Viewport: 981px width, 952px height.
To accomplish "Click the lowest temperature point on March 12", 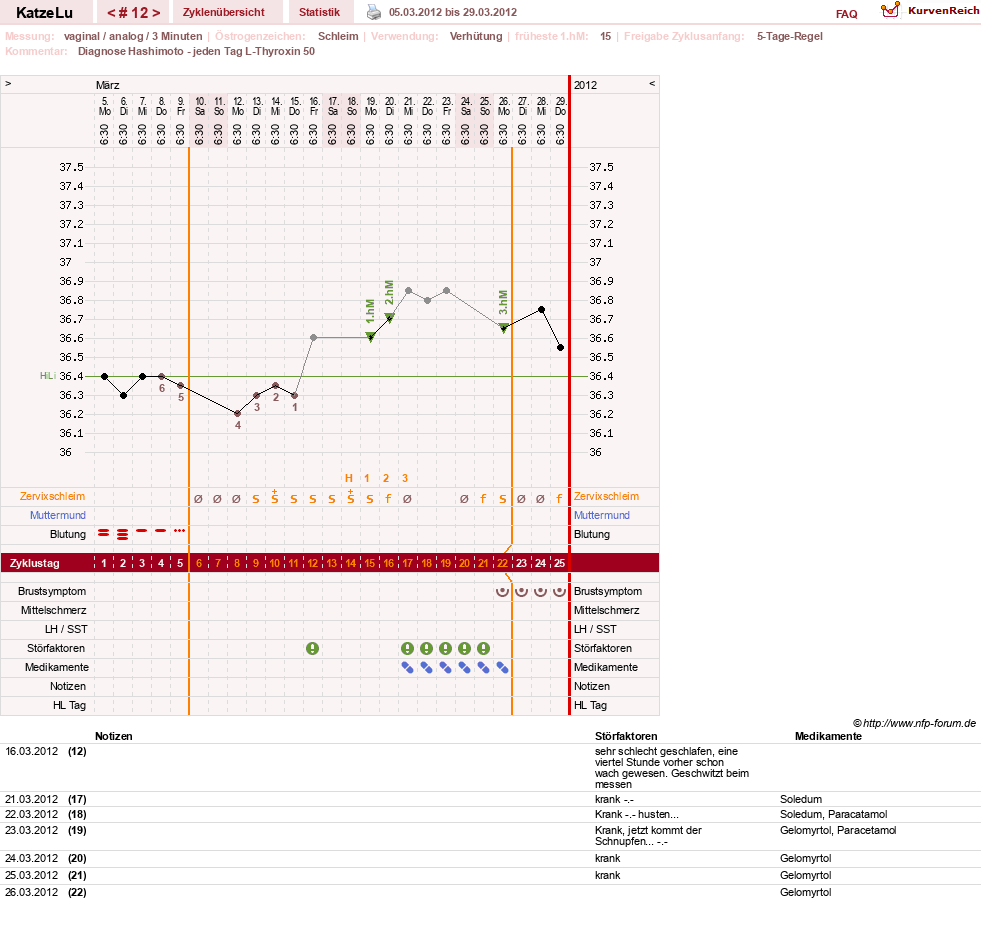I will (x=238, y=413).
